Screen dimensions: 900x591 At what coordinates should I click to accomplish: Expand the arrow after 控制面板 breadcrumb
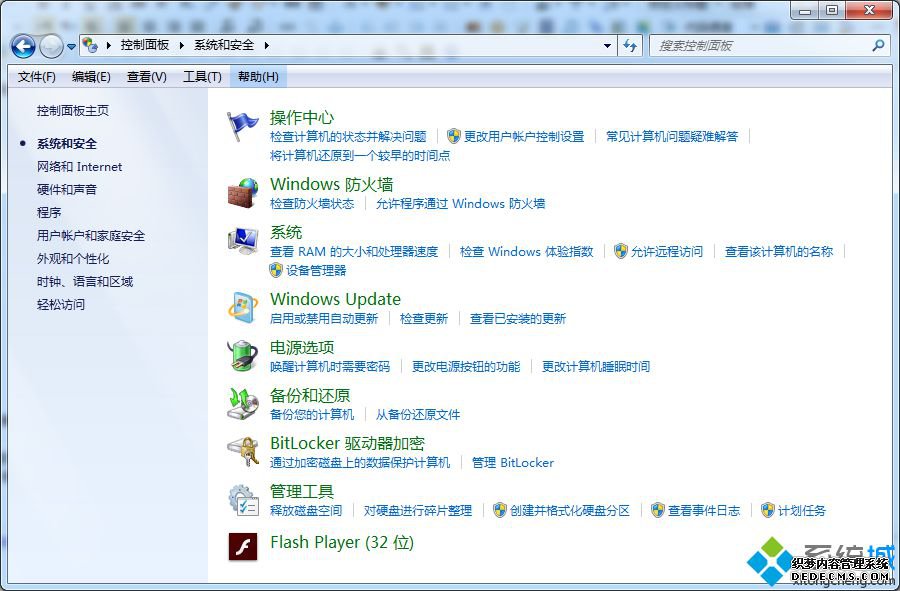coord(181,45)
